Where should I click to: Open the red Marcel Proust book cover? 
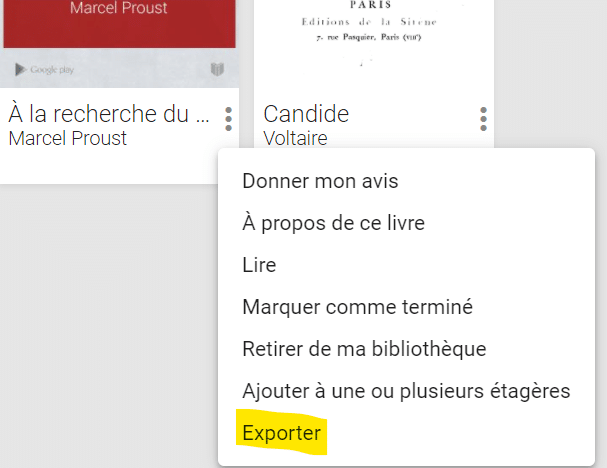click(119, 23)
